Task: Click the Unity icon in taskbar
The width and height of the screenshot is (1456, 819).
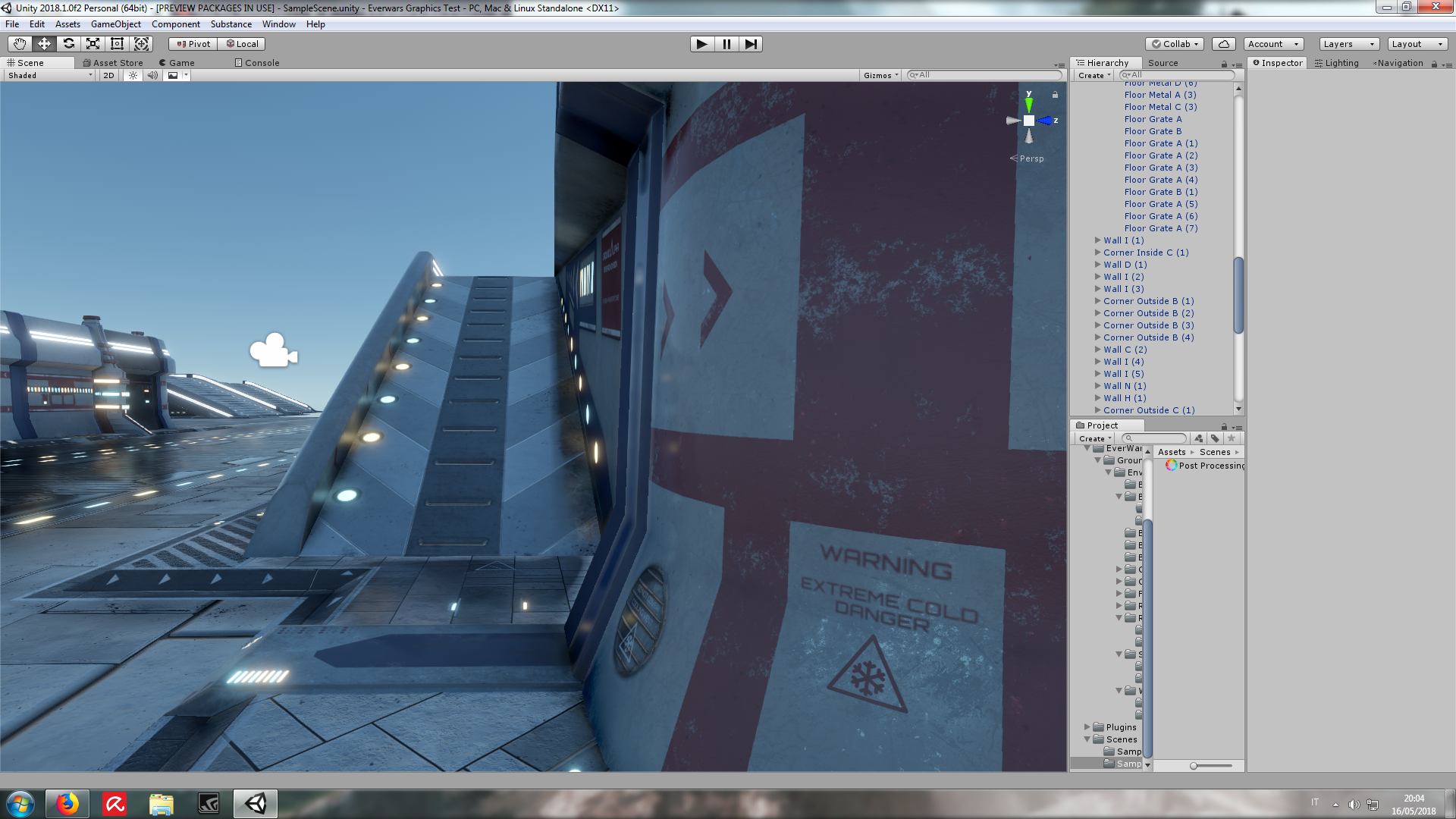Action: point(256,804)
